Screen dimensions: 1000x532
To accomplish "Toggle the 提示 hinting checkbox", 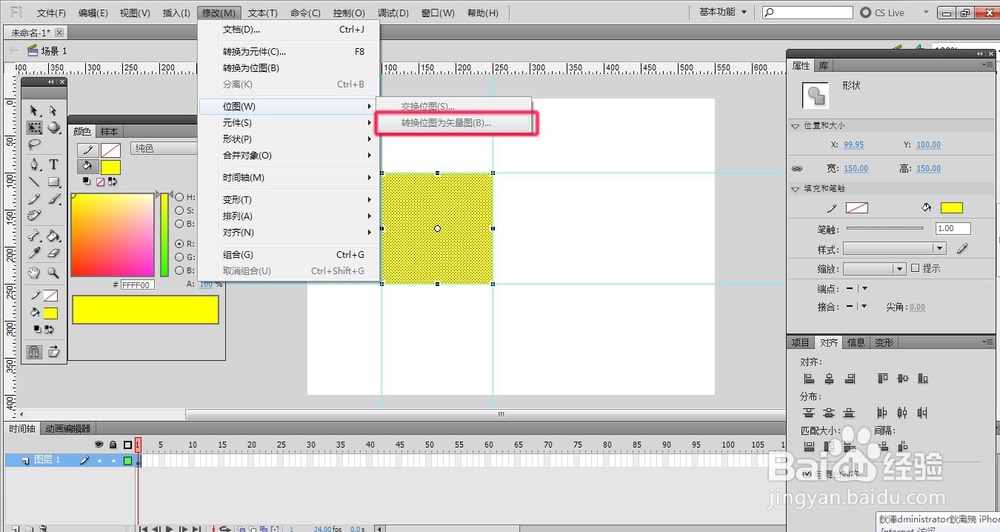I will pyautogui.click(x=915, y=268).
